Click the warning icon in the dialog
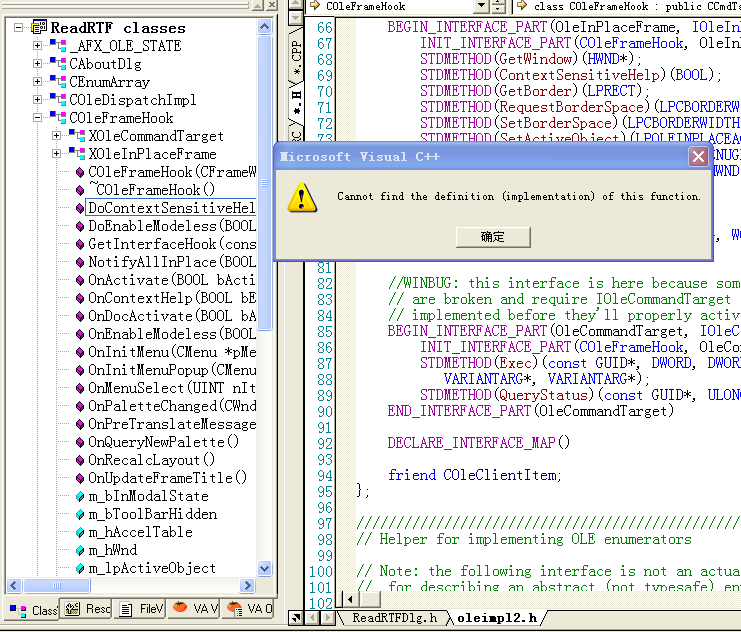The image size is (741, 632). click(x=302, y=197)
